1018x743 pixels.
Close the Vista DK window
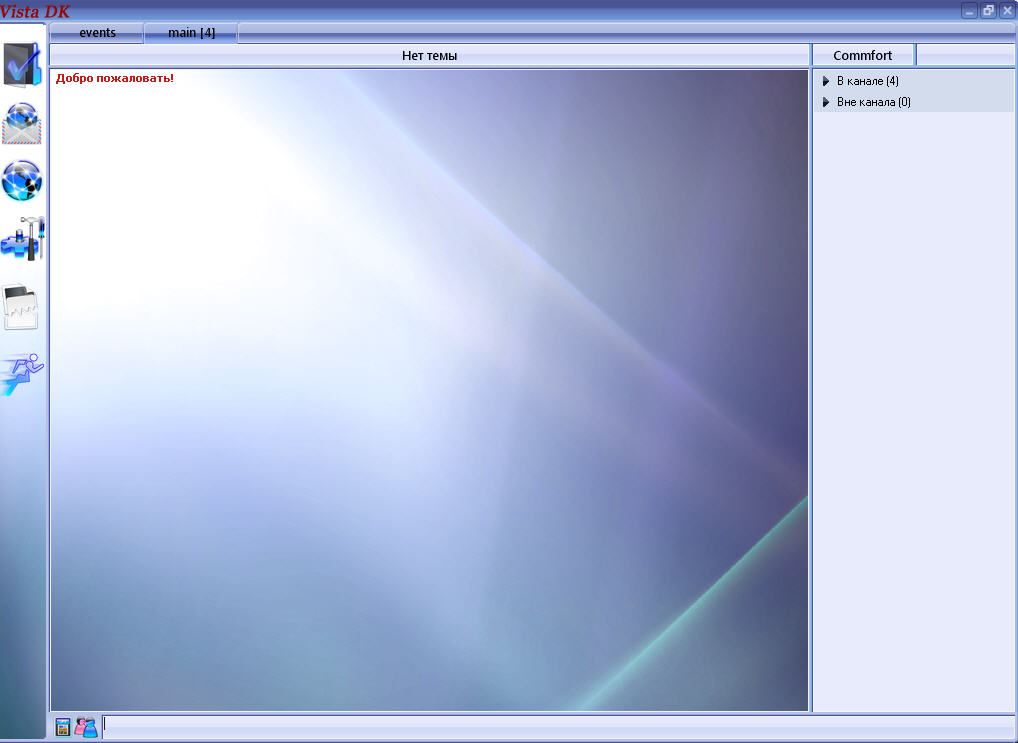tap(1007, 11)
